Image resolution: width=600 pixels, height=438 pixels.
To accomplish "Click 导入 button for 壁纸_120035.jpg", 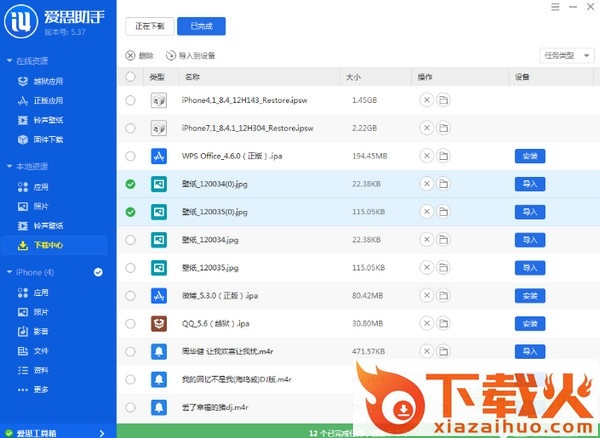I will pos(529,268).
